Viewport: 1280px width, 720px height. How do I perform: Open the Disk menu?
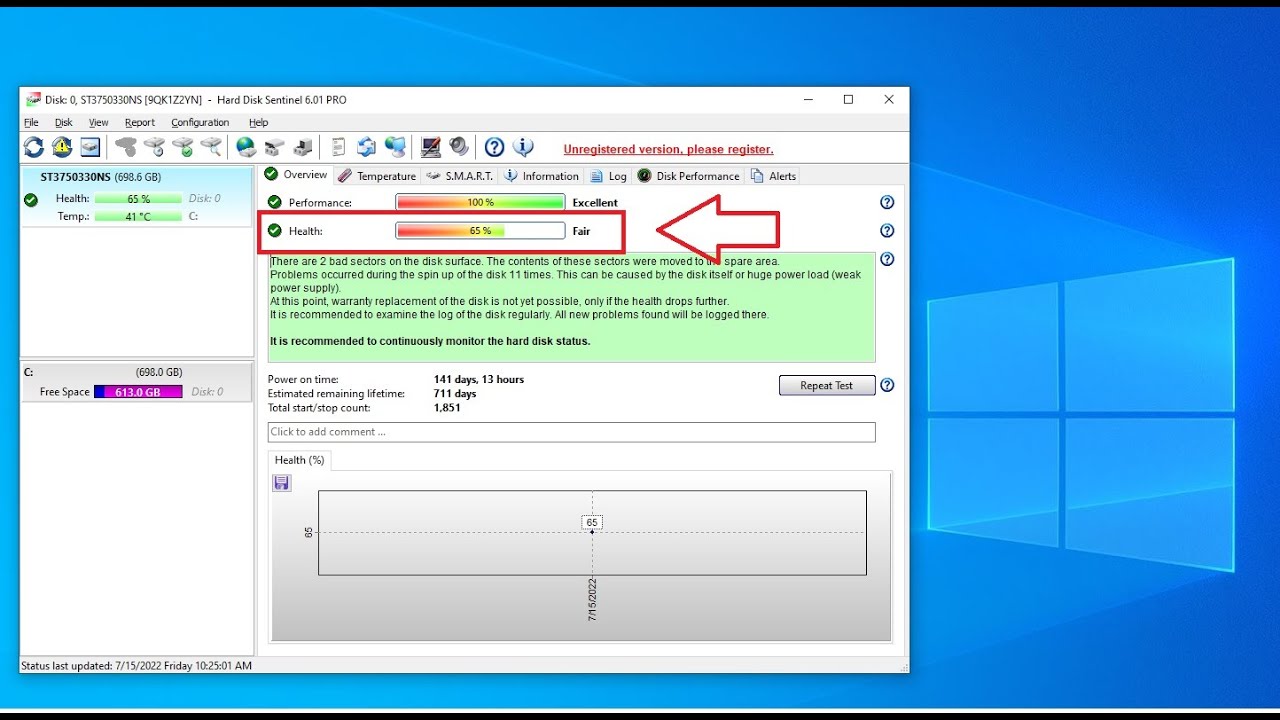point(64,122)
